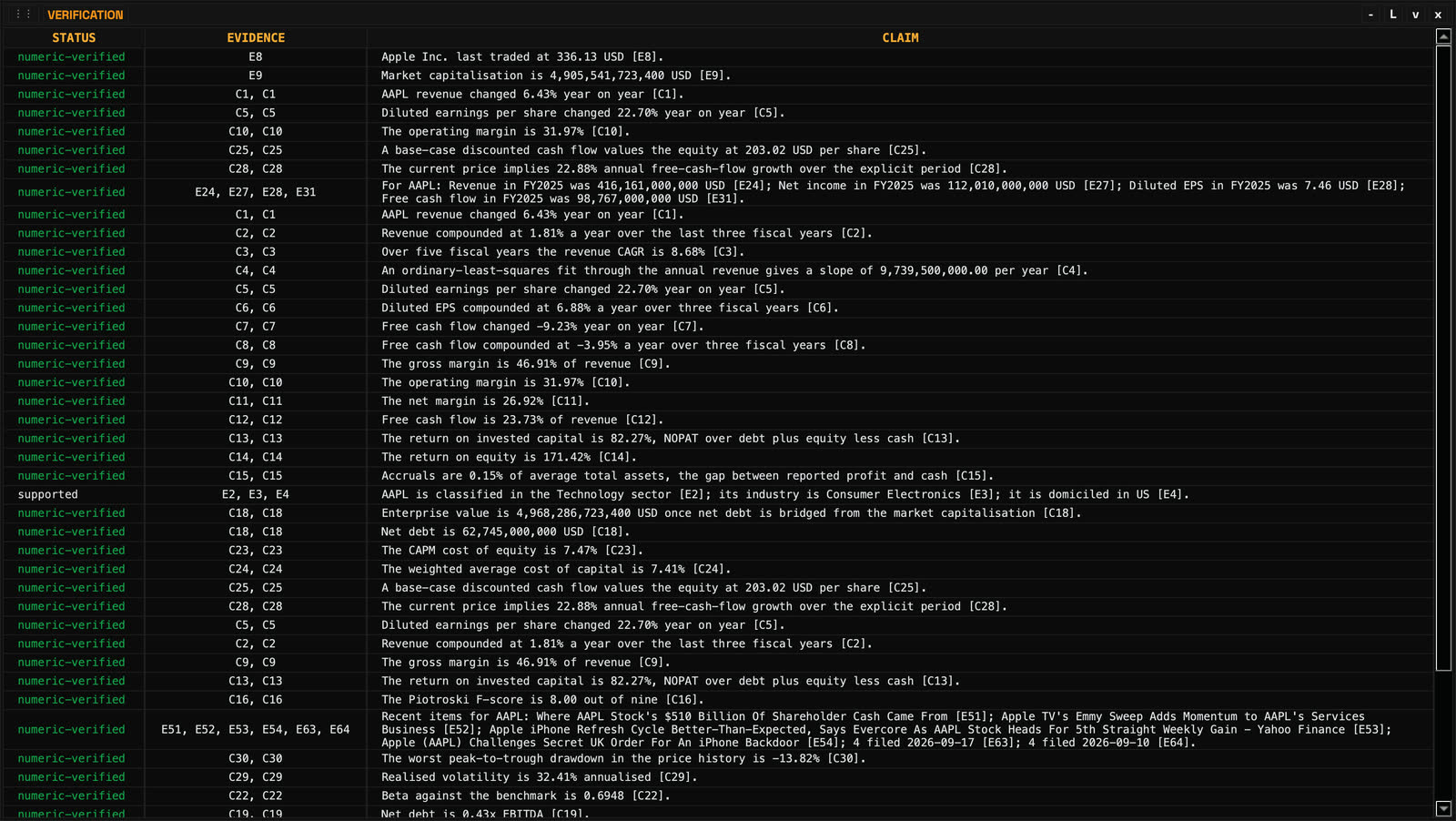This screenshot has height=821, width=1456.
Task: Select the VERIFICATION panel title tab
Action: coord(85,15)
